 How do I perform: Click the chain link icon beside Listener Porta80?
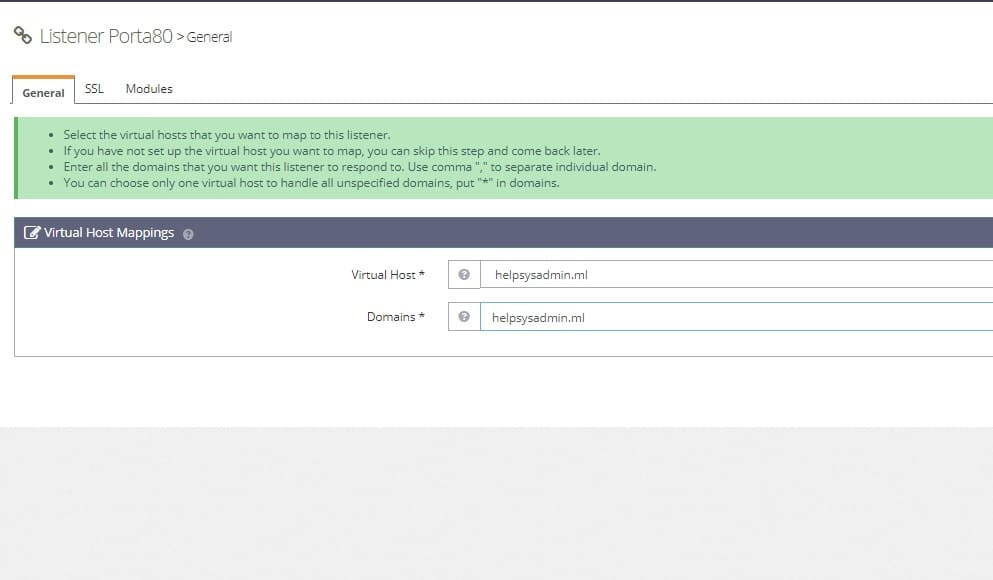(22, 35)
